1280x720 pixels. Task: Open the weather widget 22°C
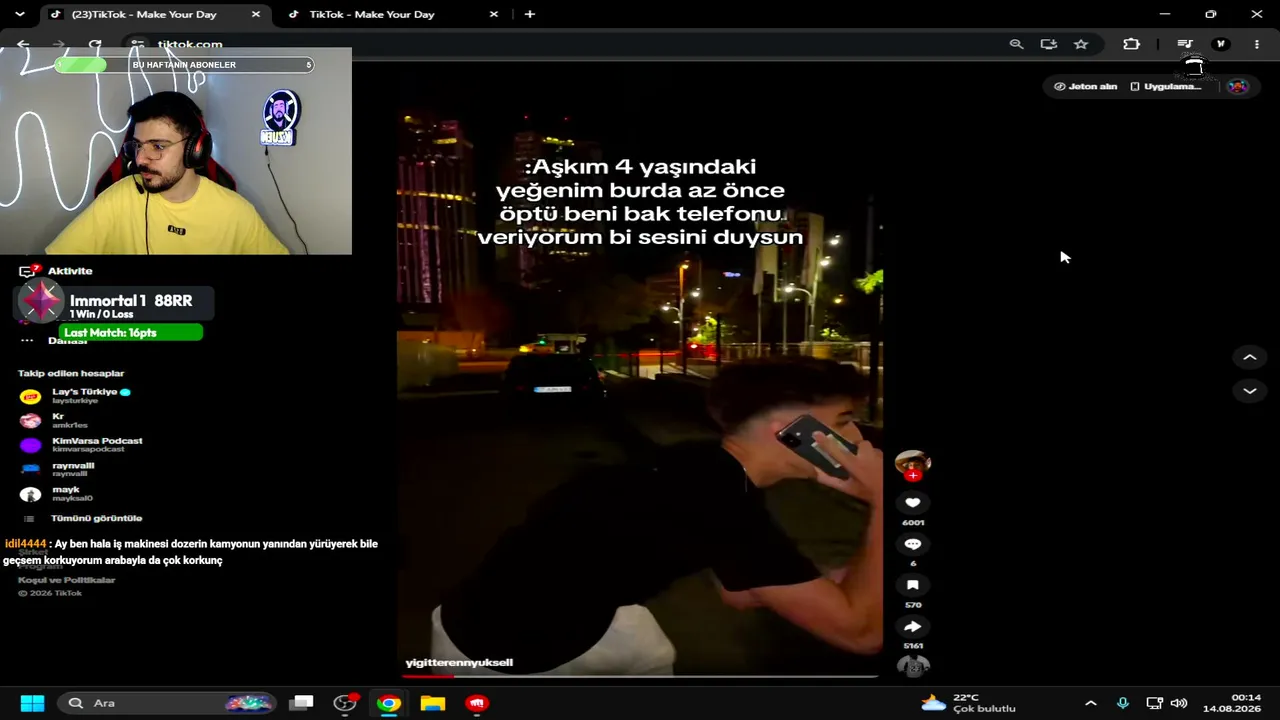point(968,703)
